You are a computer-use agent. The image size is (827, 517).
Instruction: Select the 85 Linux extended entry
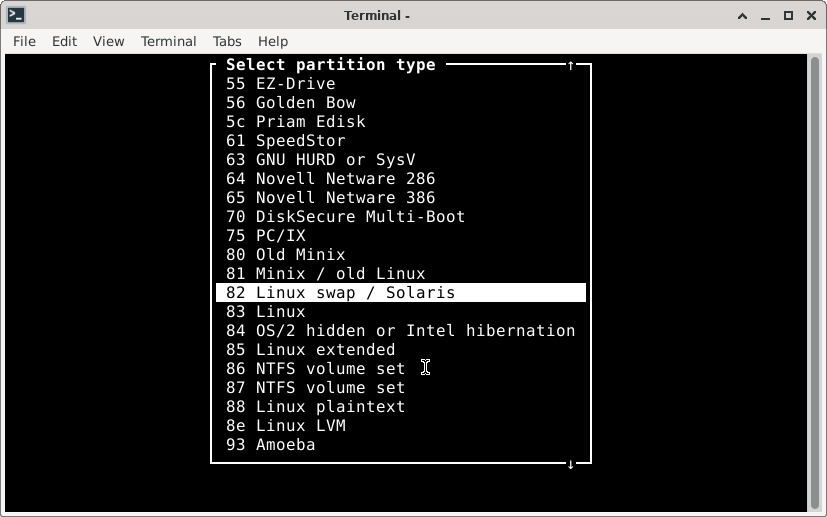click(x=310, y=350)
